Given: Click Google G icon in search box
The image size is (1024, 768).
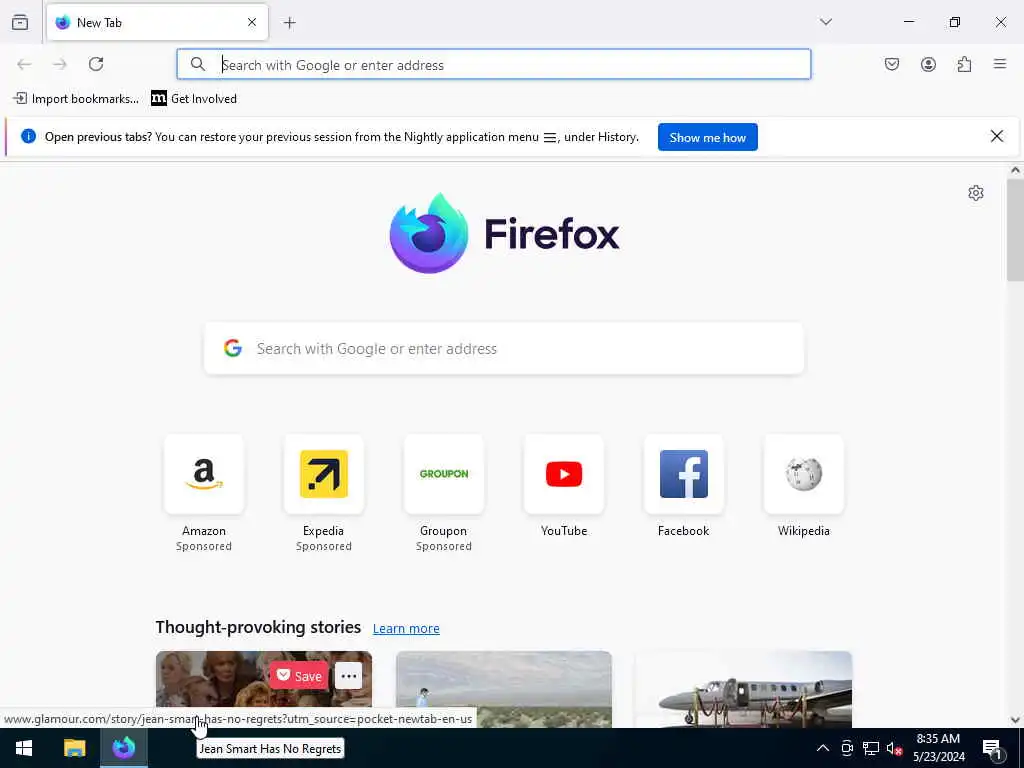Looking at the screenshot, I should coord(233,348).
